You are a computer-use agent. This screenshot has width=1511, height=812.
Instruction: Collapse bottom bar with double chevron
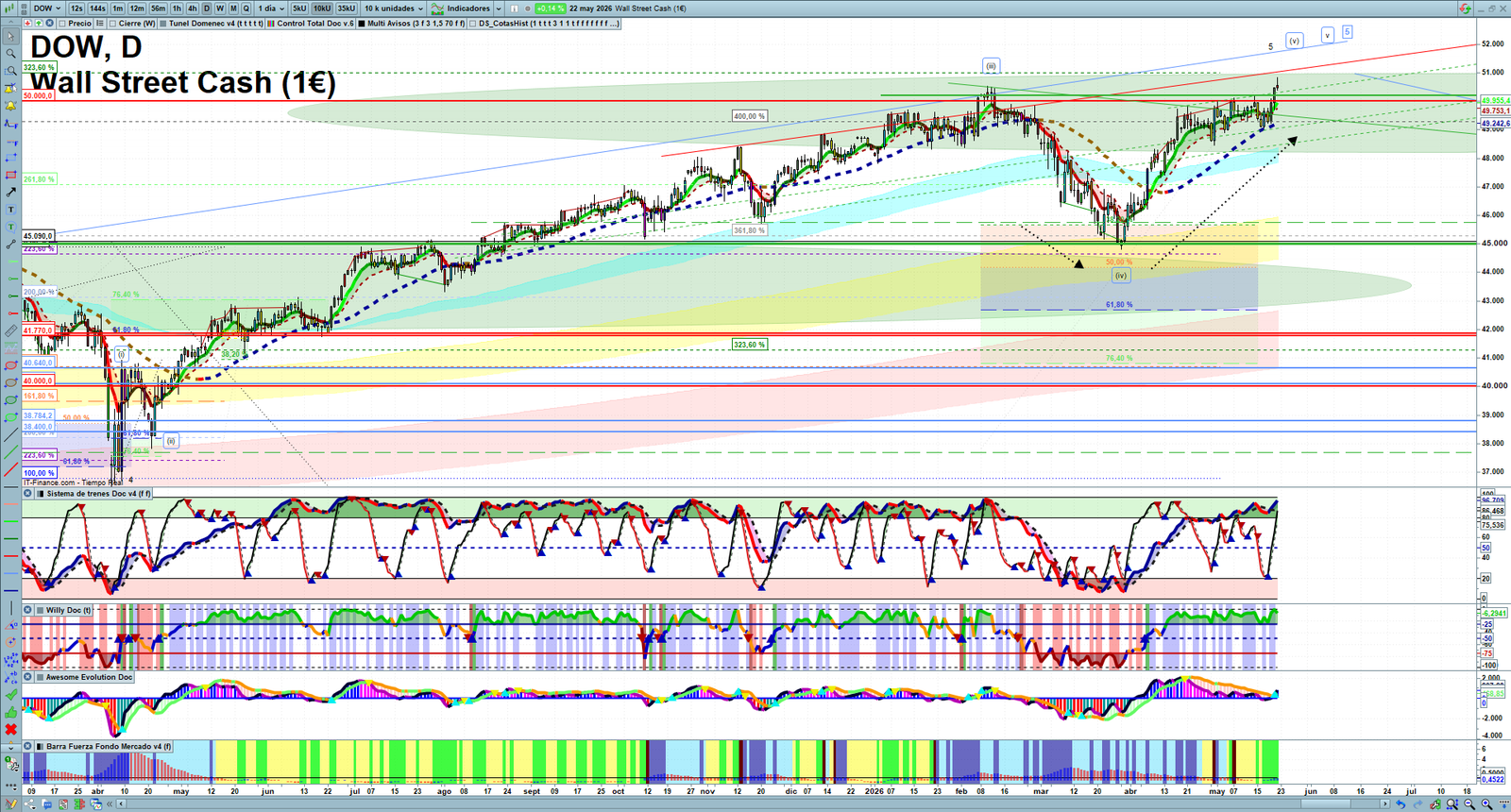tap(110, 804)
